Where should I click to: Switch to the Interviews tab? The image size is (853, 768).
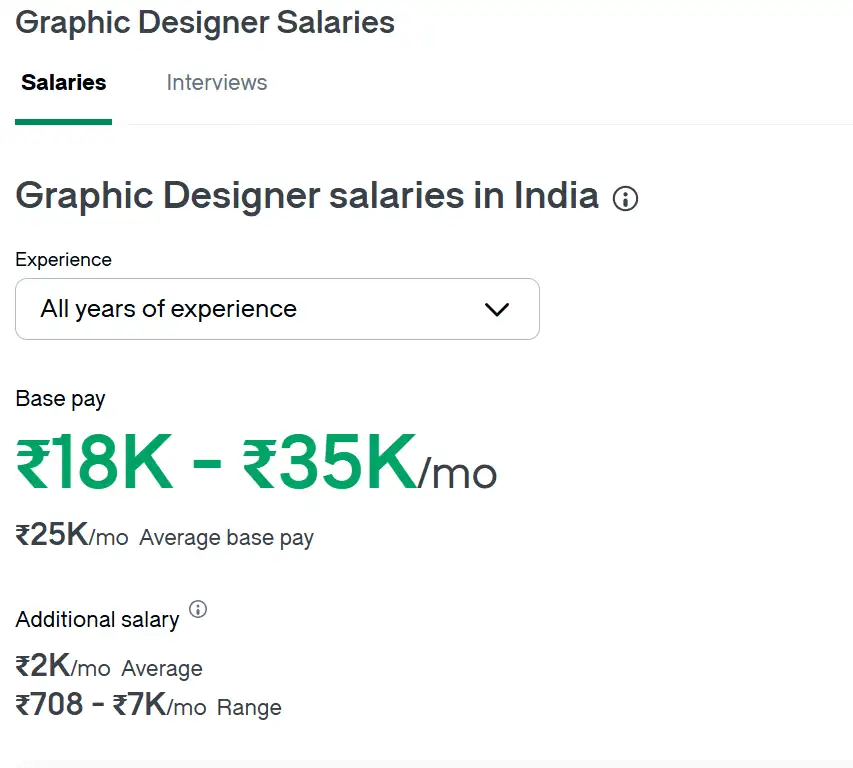tap(216, 83)
